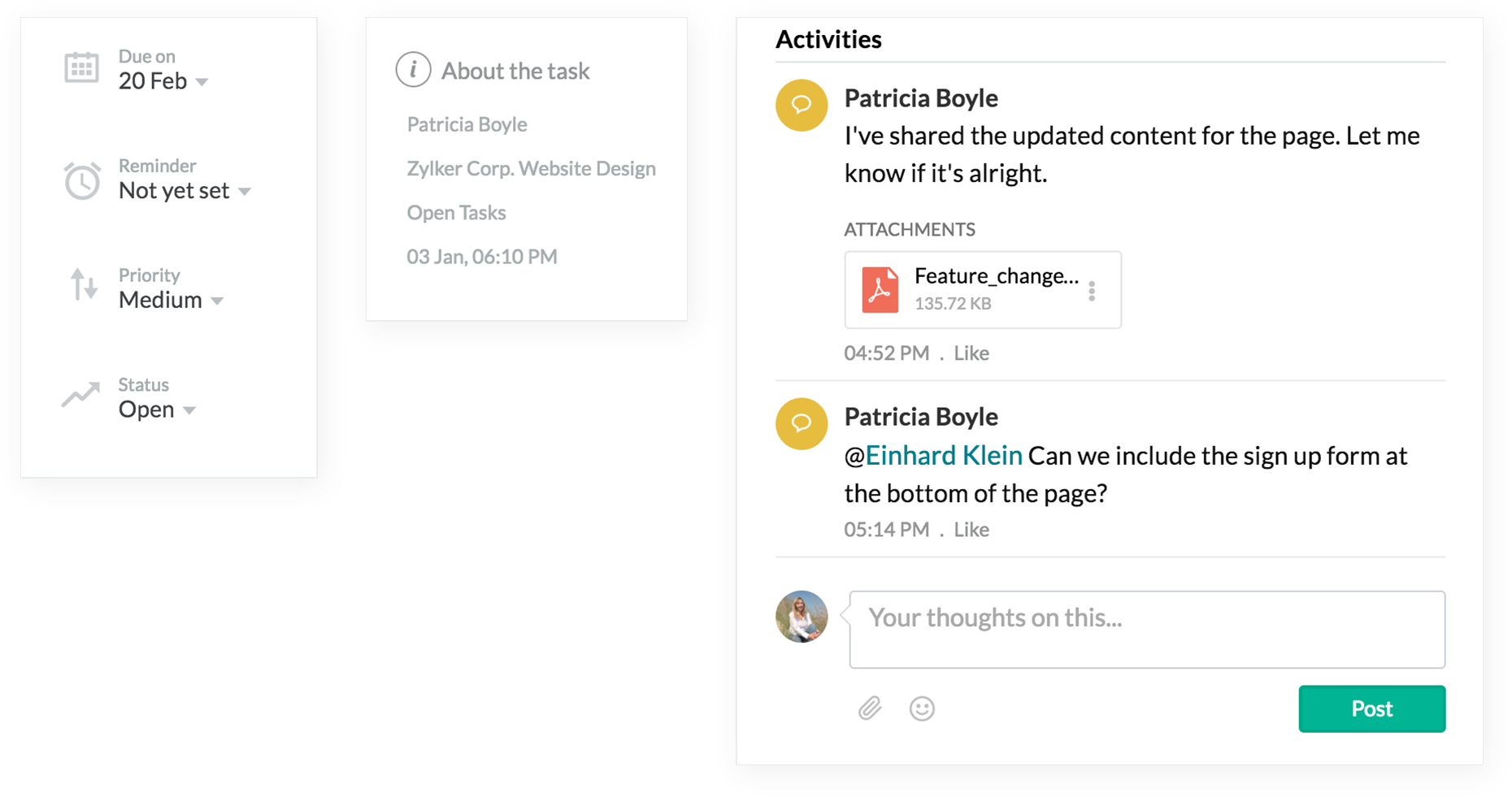Open the Zylker Corp. Website Design project
This screenshot has width=1512, height=797.
(531, 169)
